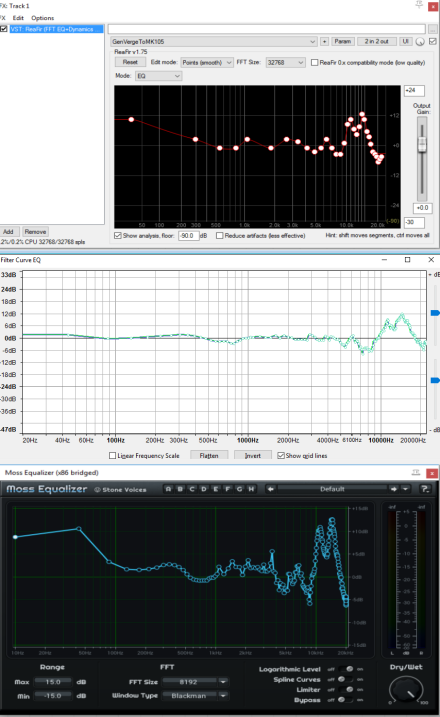Click Moss Equalizer preset slot B
Screen dimensions: 440x717
(180, 489)
